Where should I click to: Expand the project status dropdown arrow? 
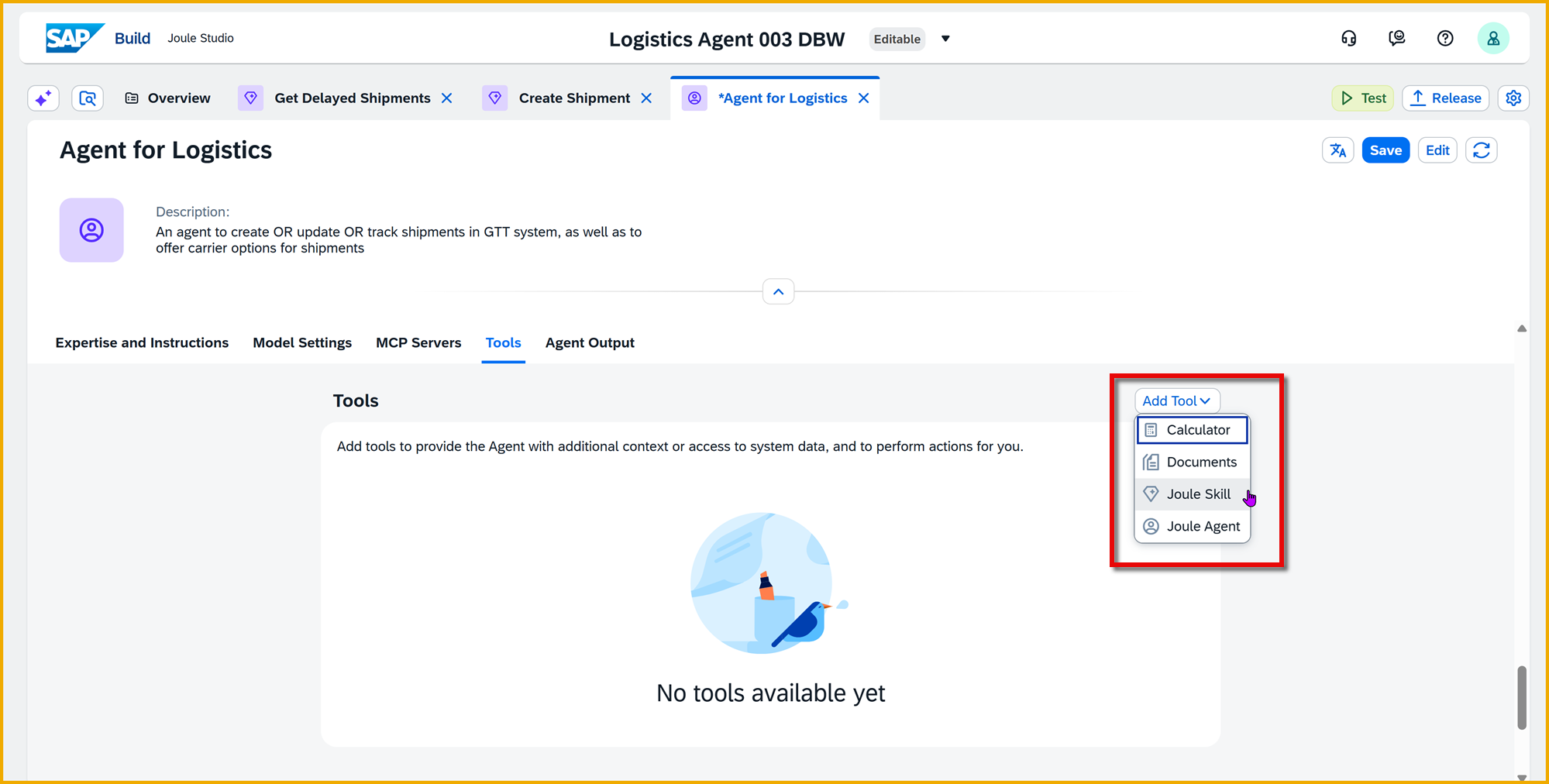pyautogui.click(x=945, y=39)
